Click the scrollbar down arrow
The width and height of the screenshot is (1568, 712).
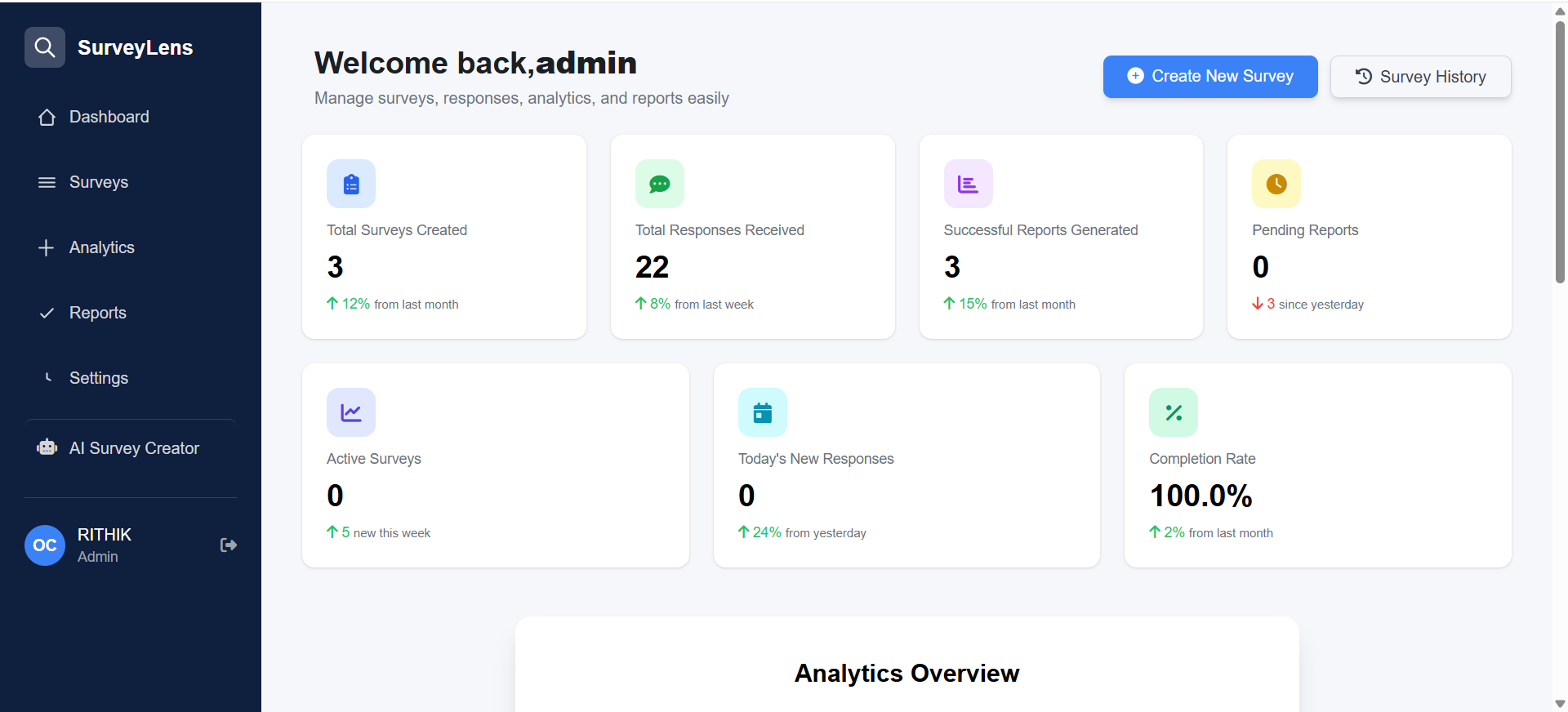[1560, 703]
